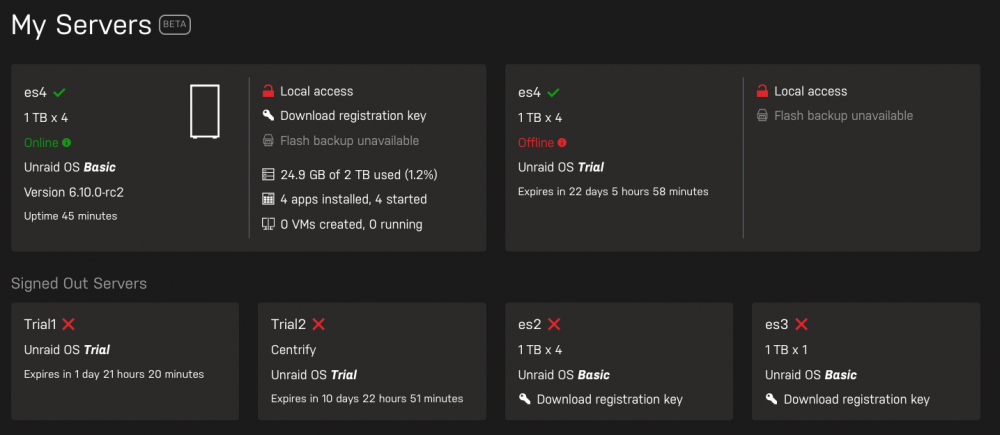This screenshot has height=435, width=1000.
Task: Click flash backup icon in offline es4 card
Action: (x=762, y=116)
